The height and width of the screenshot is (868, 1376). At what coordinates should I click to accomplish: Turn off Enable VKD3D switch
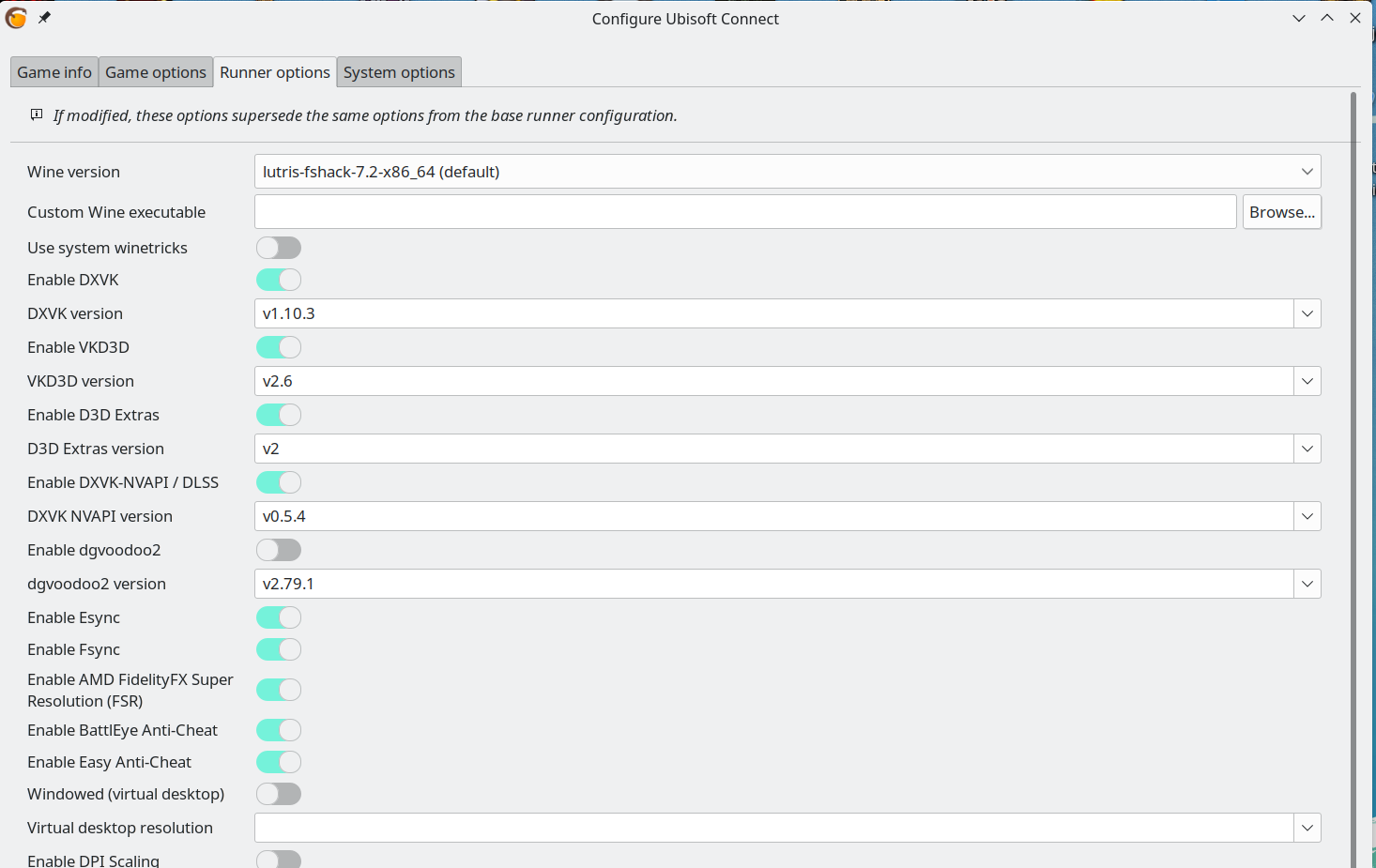pos(279,347)
